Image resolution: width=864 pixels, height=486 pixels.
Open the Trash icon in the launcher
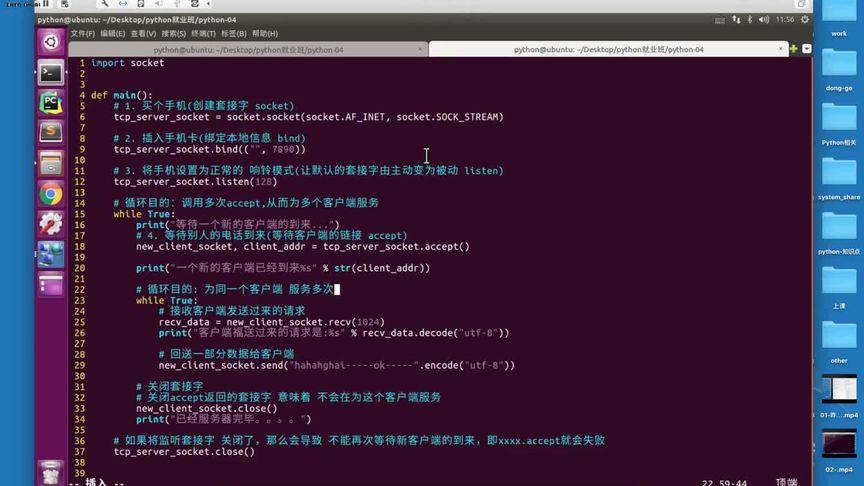point(51,472)
